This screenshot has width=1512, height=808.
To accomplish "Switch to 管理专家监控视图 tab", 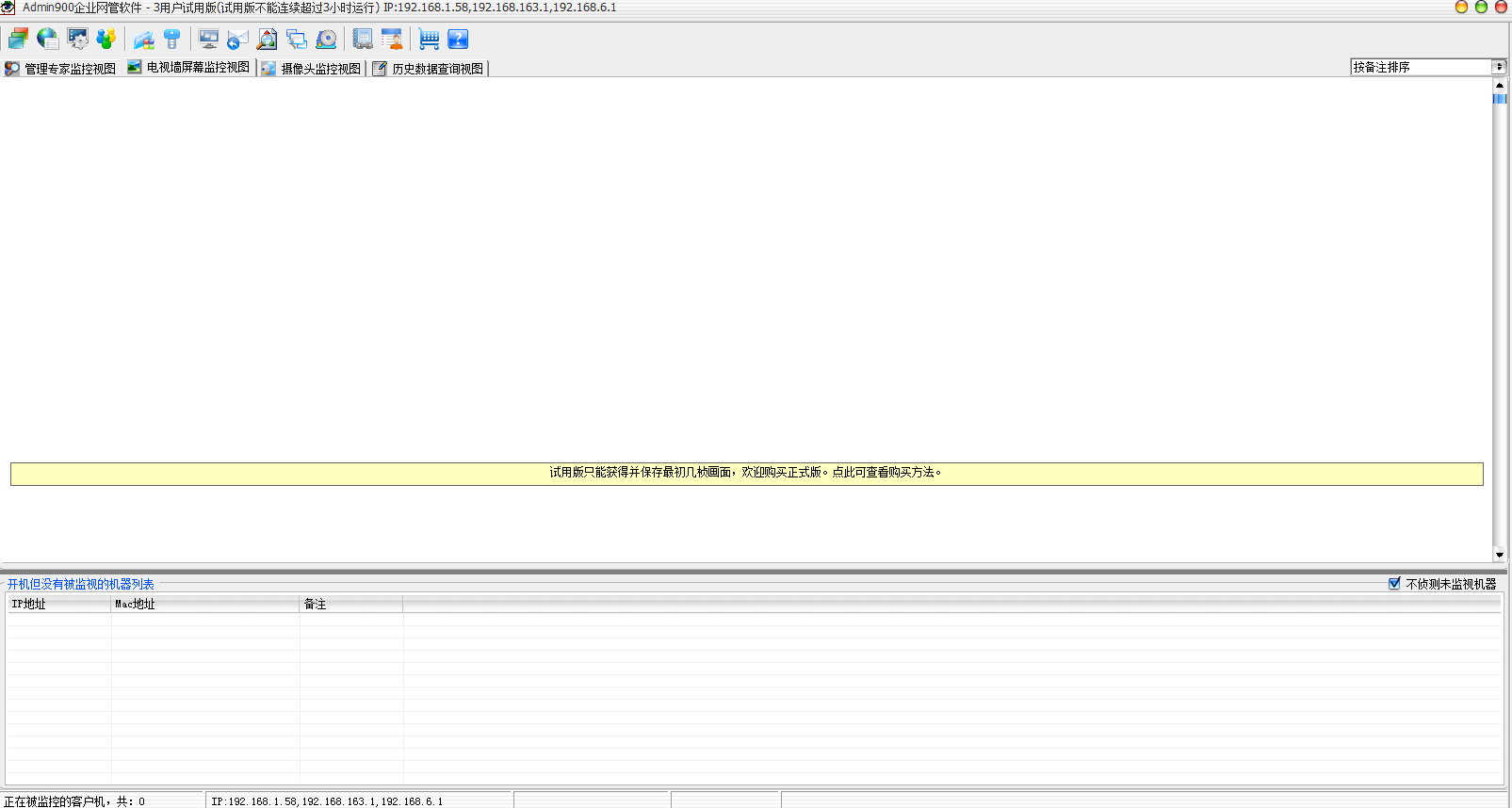I will pos(61,69).
